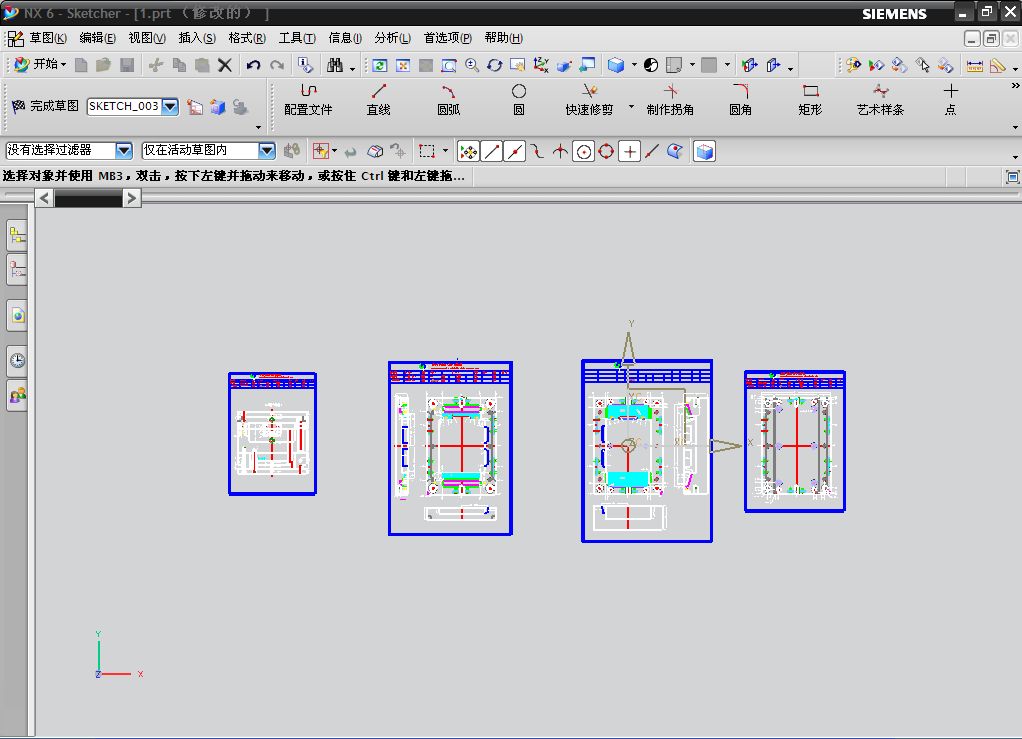
Task: Open the 格式(R) menu
Action: [247, 38]
